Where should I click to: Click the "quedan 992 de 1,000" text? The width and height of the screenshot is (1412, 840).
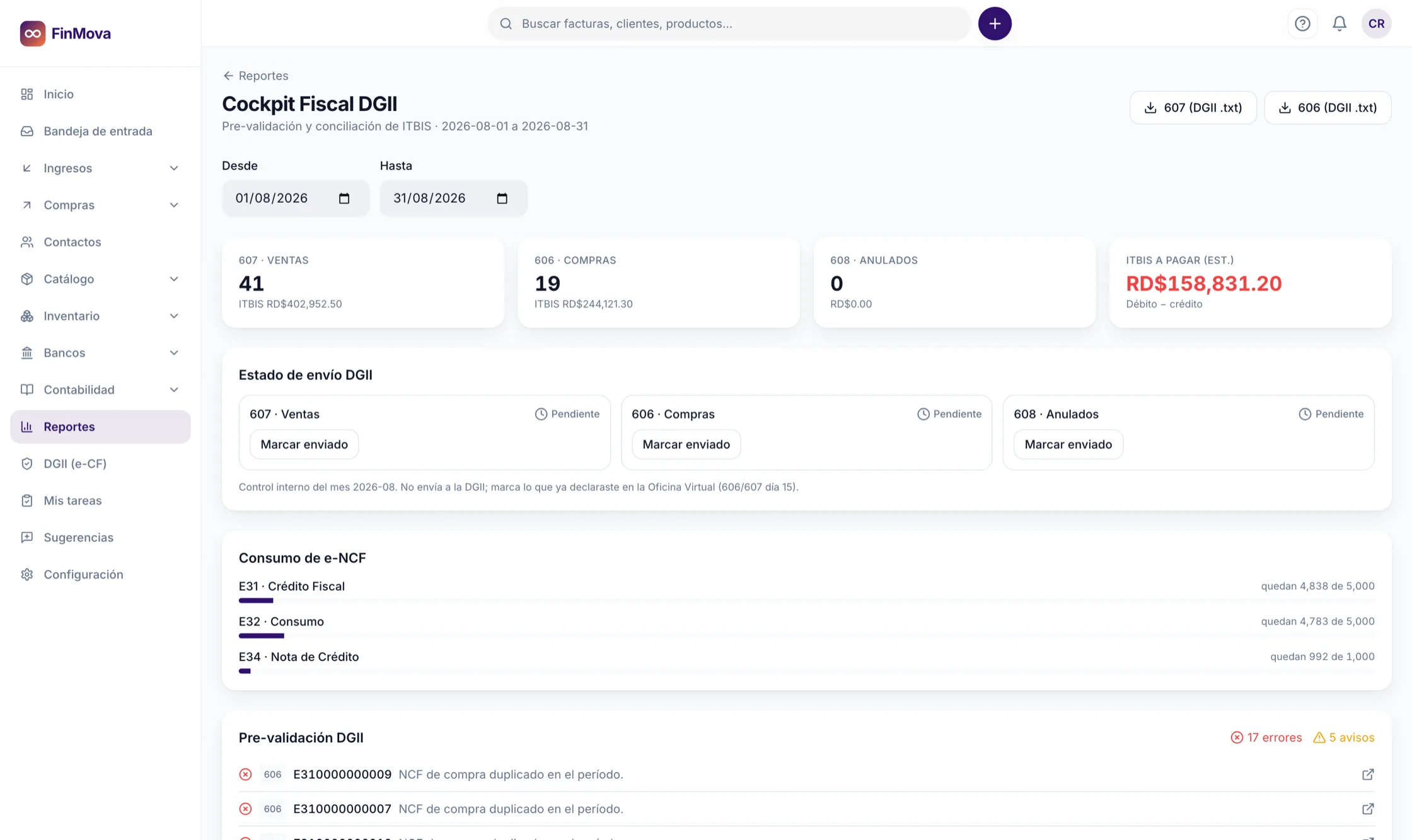click(1322, 657)
